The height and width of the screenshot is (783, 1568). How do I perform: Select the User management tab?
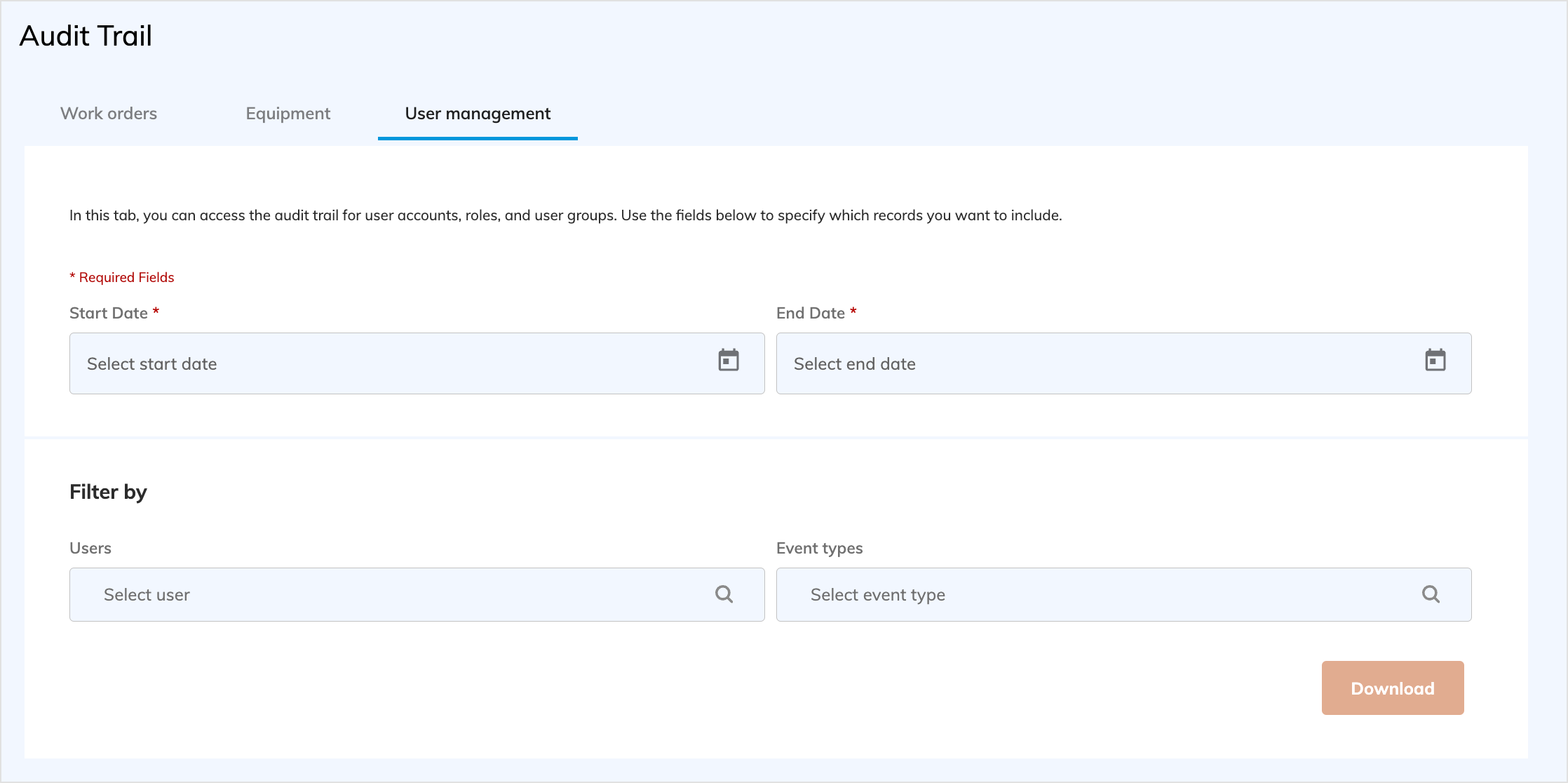tap(478, 114)
